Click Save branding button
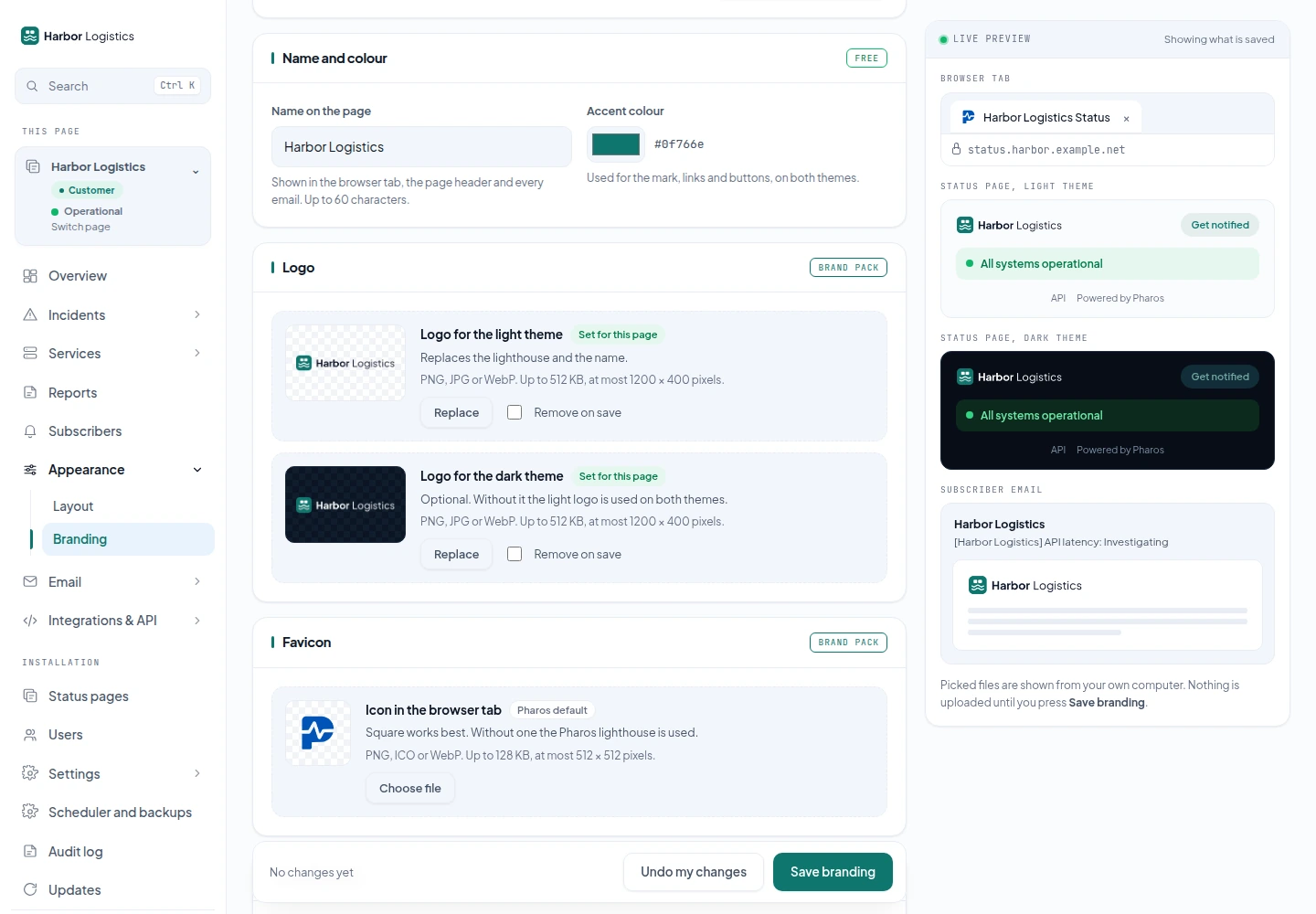 (833, 872)
